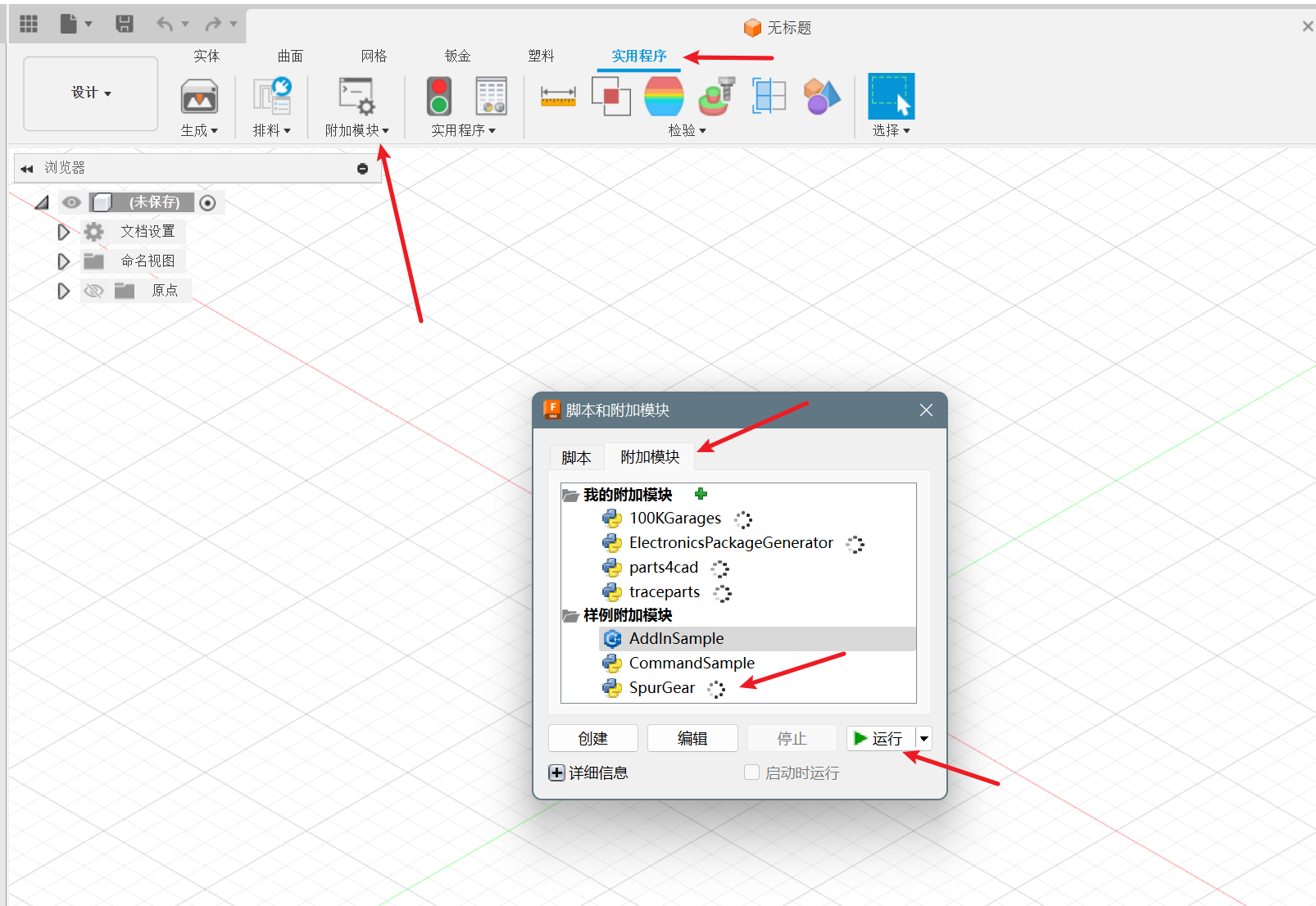Screen dimensions: 1316x906
Task: Click the 创建 button
Action: click(593, 738)
